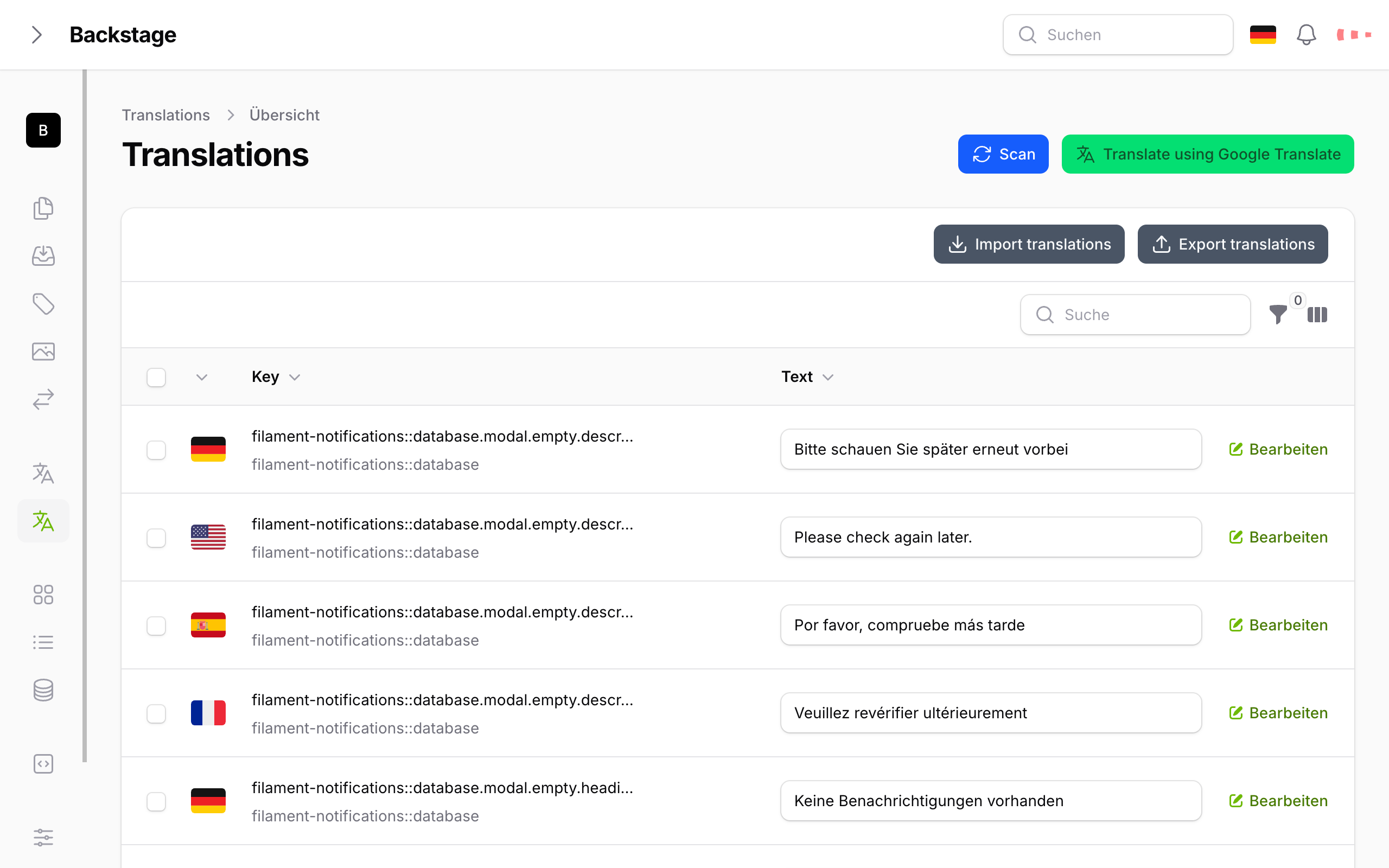Check the French translation row checkbox
The image size is (1389, 868).
click(x=156, y=713)
